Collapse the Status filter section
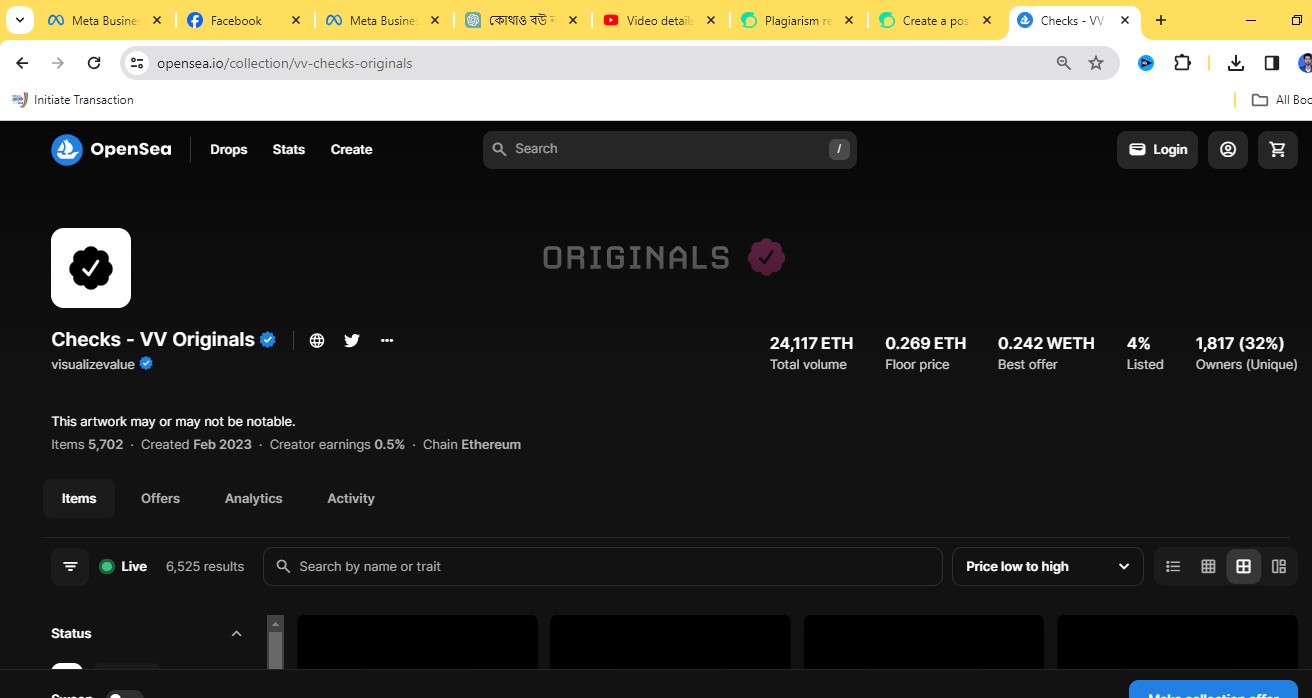 [x=236, y=634]
